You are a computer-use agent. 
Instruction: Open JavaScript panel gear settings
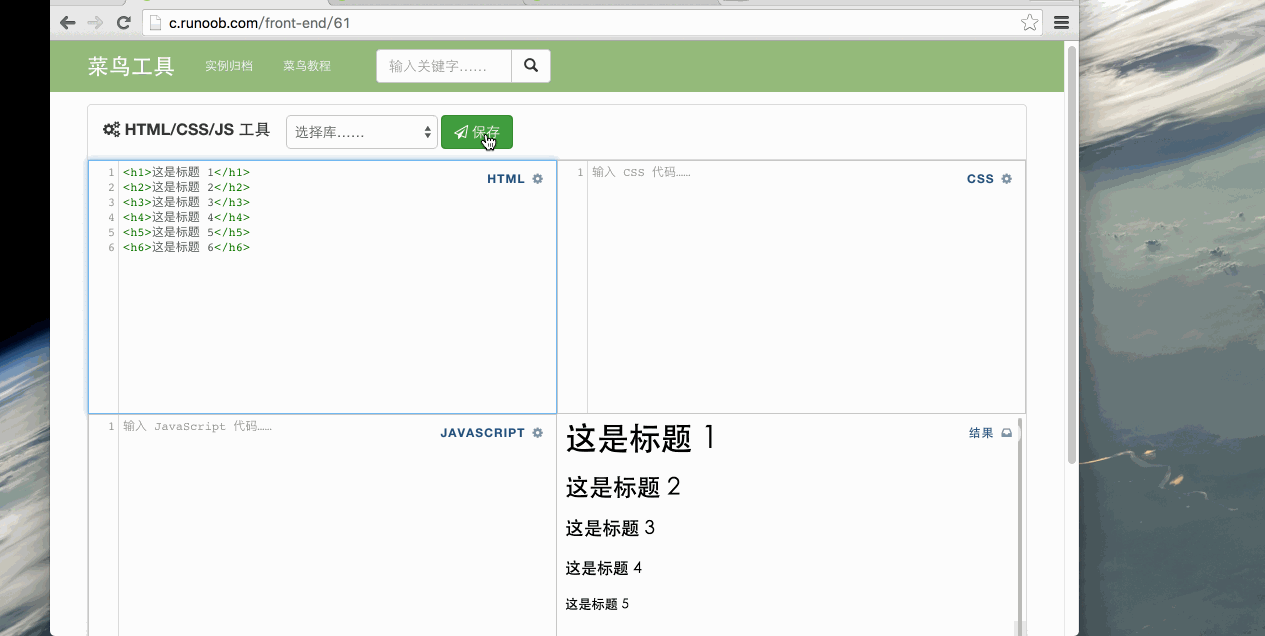(x=538, y=433)
